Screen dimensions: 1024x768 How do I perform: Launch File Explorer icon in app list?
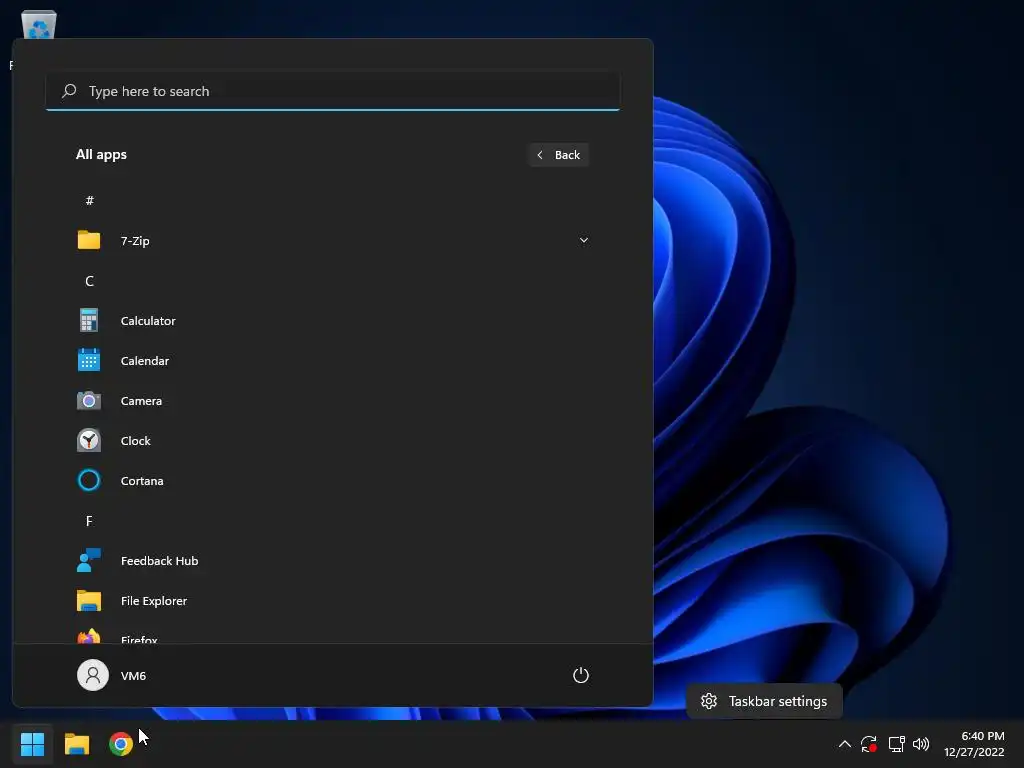pos(89,600)
